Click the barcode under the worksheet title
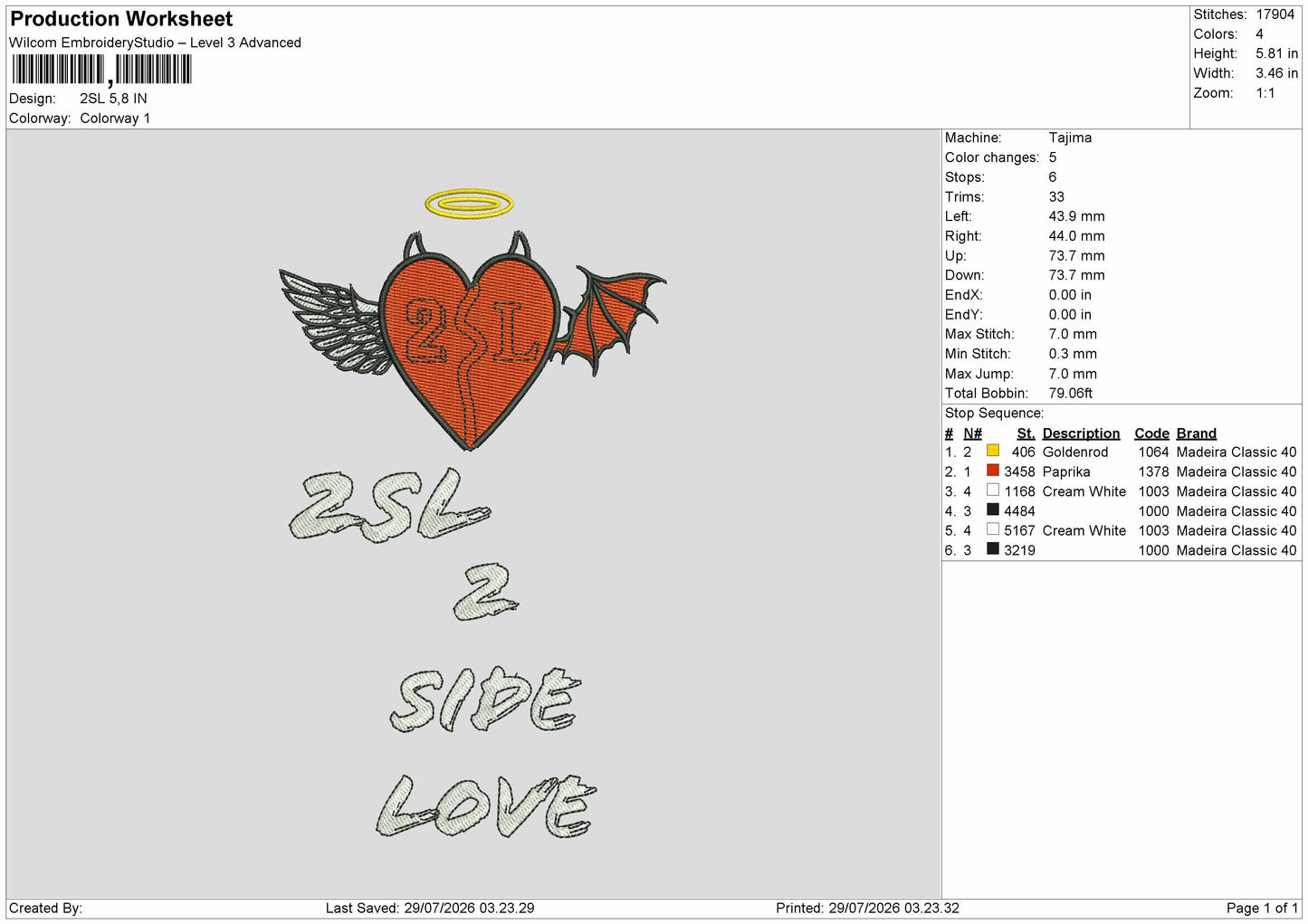 tap(101, 70)
